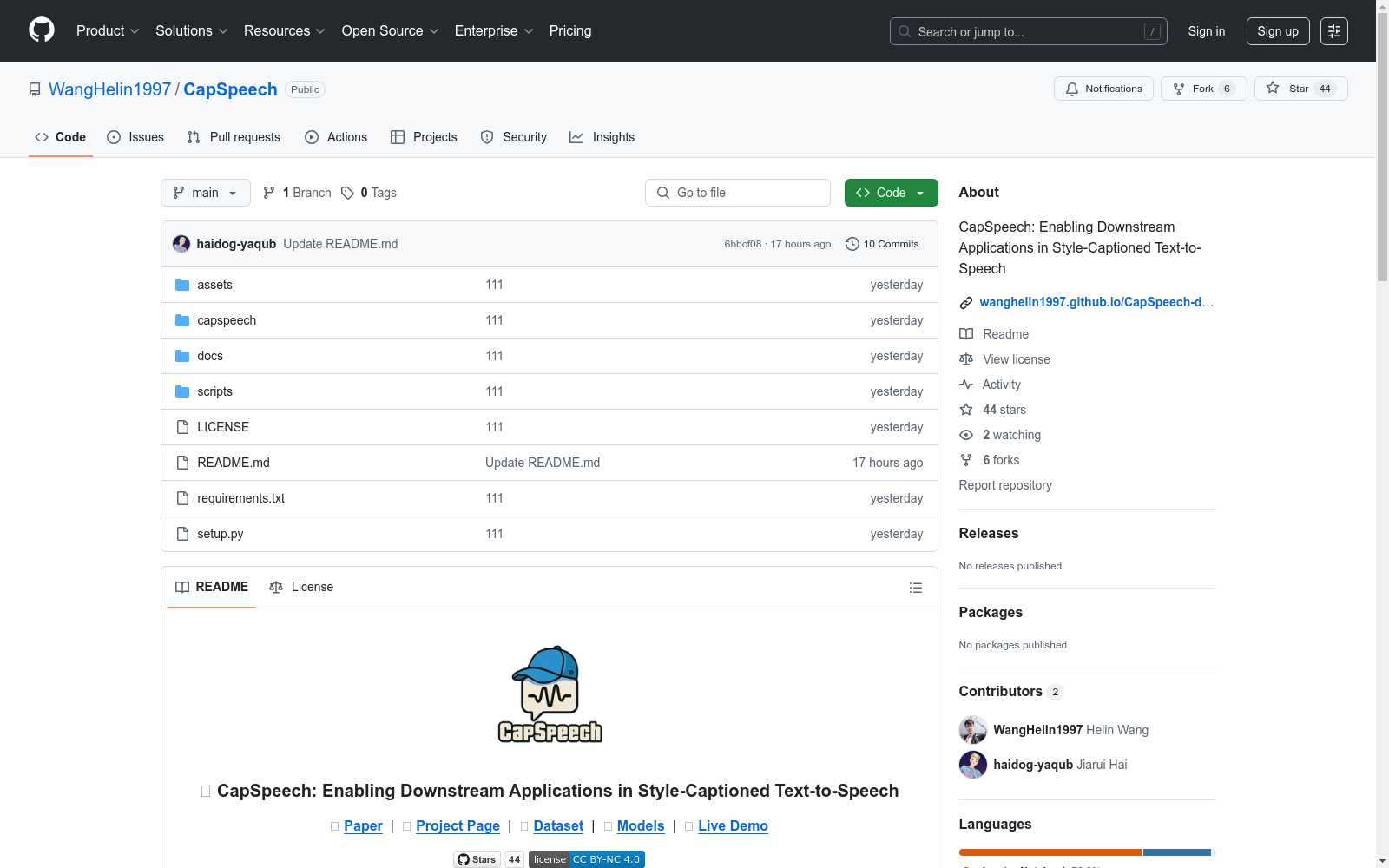Image resolution: width=1389 pixels, height=868 pixels.
Task: Open the assets folder
Action: pyautogui.click(x=214, y=285)
